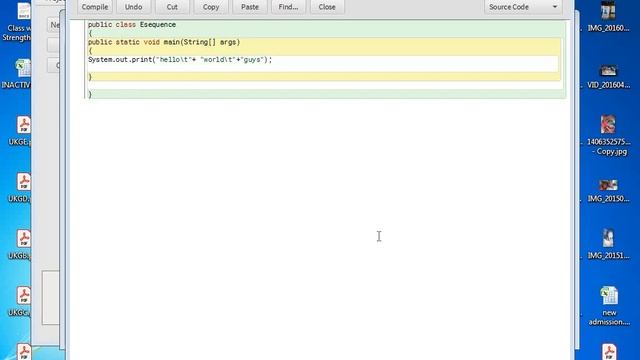Select the IMG_20150... desktop icon
640x360 pixels.
click(608, 191)
